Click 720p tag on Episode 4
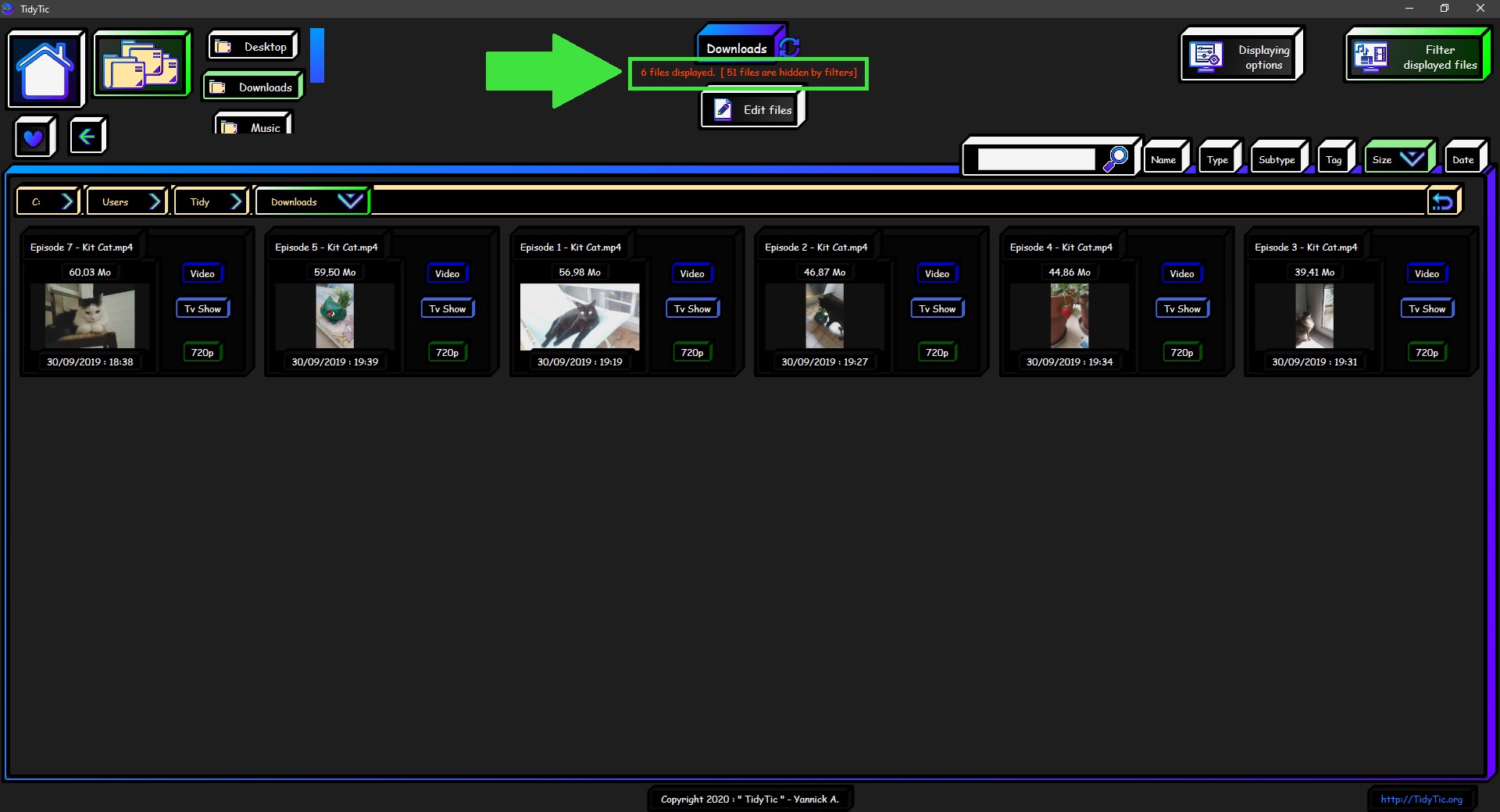The width and height of the screenshot is (1500, 812). tap(1182, 352)
